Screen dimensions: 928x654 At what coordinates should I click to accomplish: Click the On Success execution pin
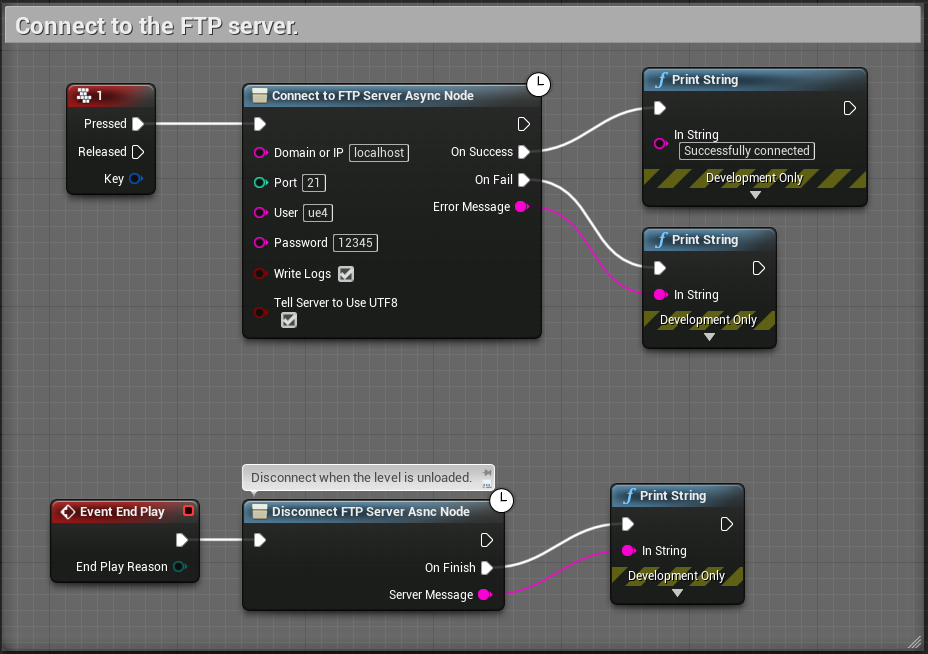pyautogui.click(x=523, y=152)
